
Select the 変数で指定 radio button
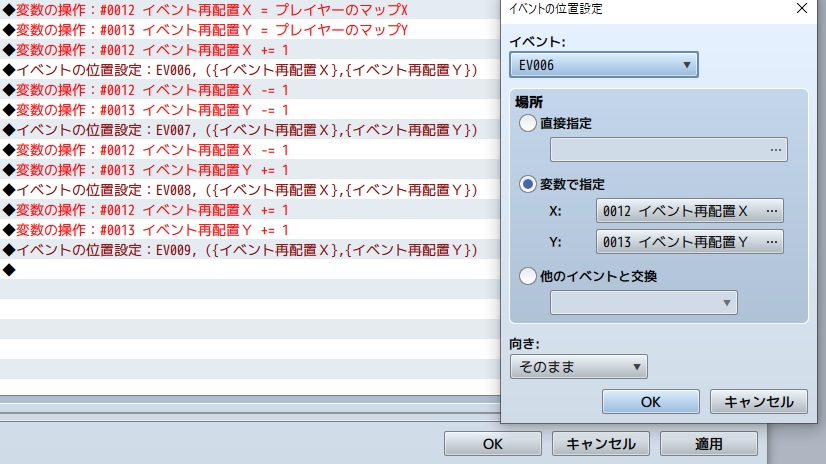tap(527, 184)
